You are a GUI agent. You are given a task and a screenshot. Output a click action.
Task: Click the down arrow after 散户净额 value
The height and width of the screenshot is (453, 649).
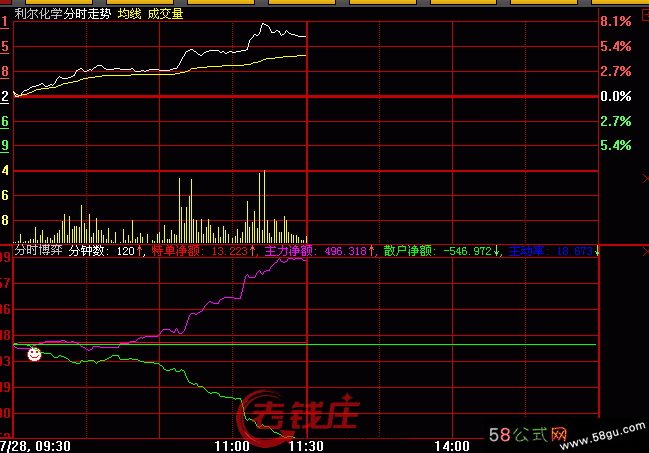[497, 252]
